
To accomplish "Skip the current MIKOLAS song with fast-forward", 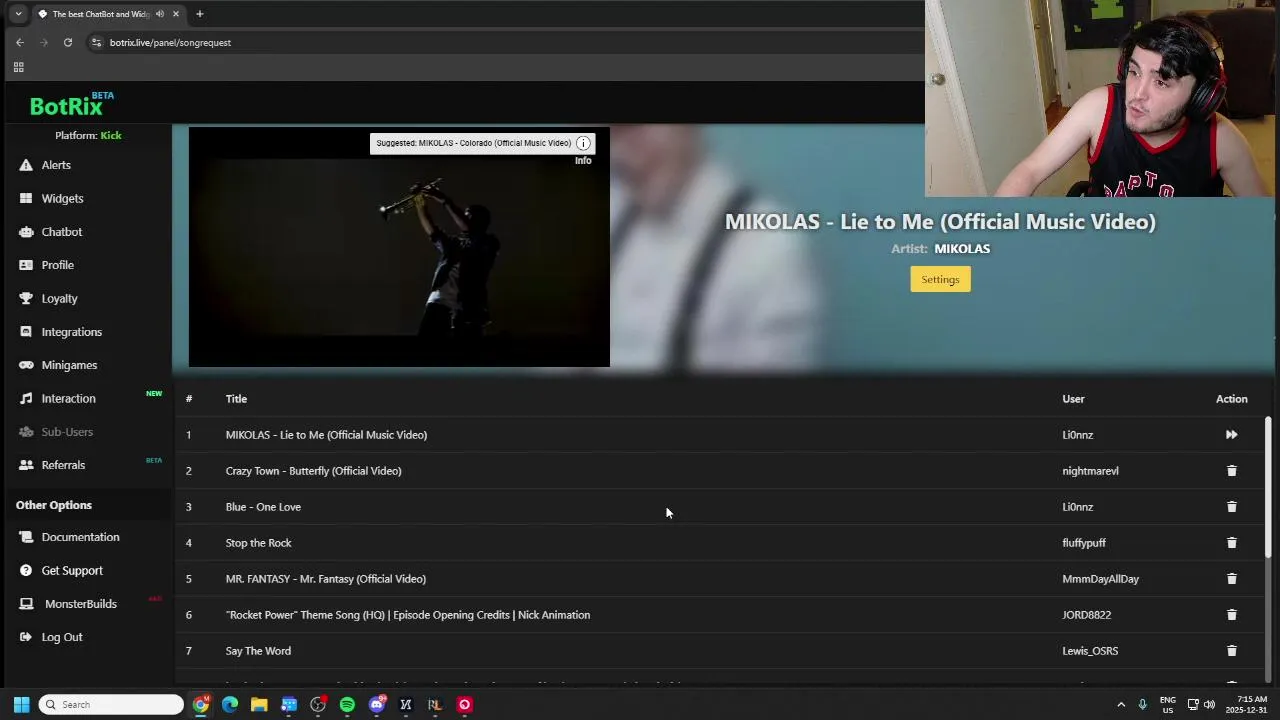I will (1231, 435).
